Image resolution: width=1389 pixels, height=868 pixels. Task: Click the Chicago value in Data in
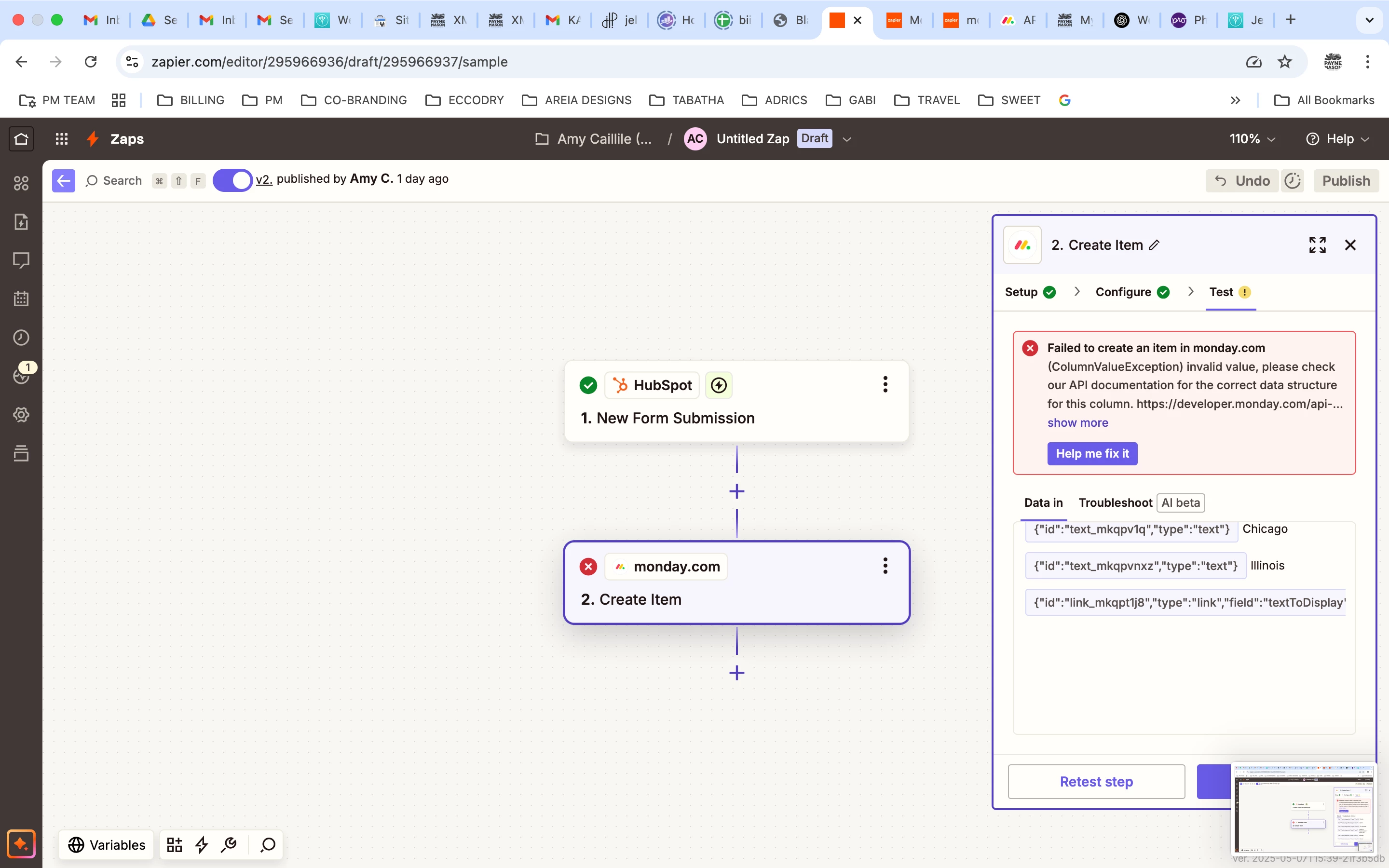coord(1265,529)
